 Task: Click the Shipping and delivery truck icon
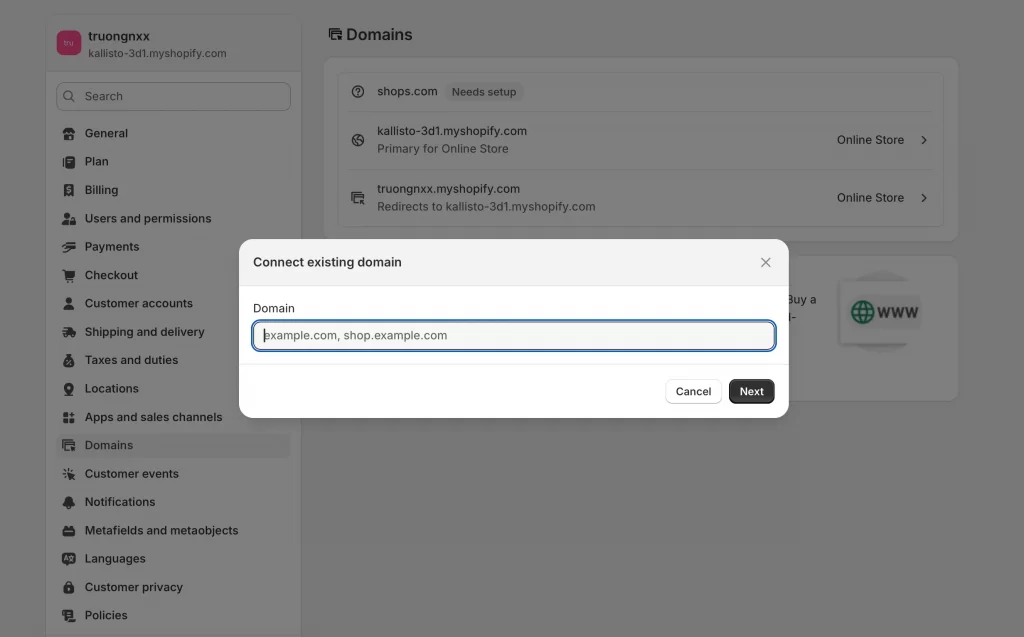tap(69, 332)
